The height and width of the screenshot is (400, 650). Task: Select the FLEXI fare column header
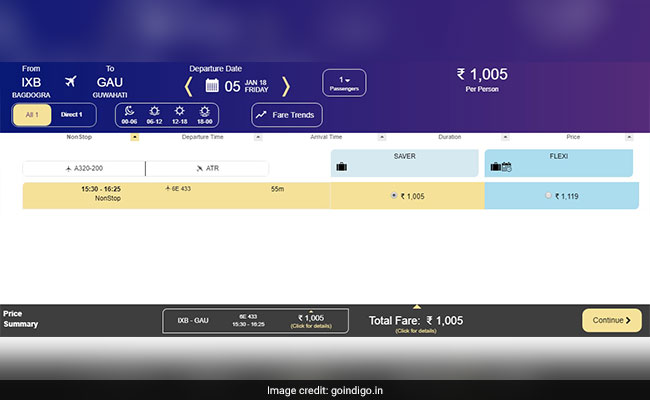coord(559,163)
